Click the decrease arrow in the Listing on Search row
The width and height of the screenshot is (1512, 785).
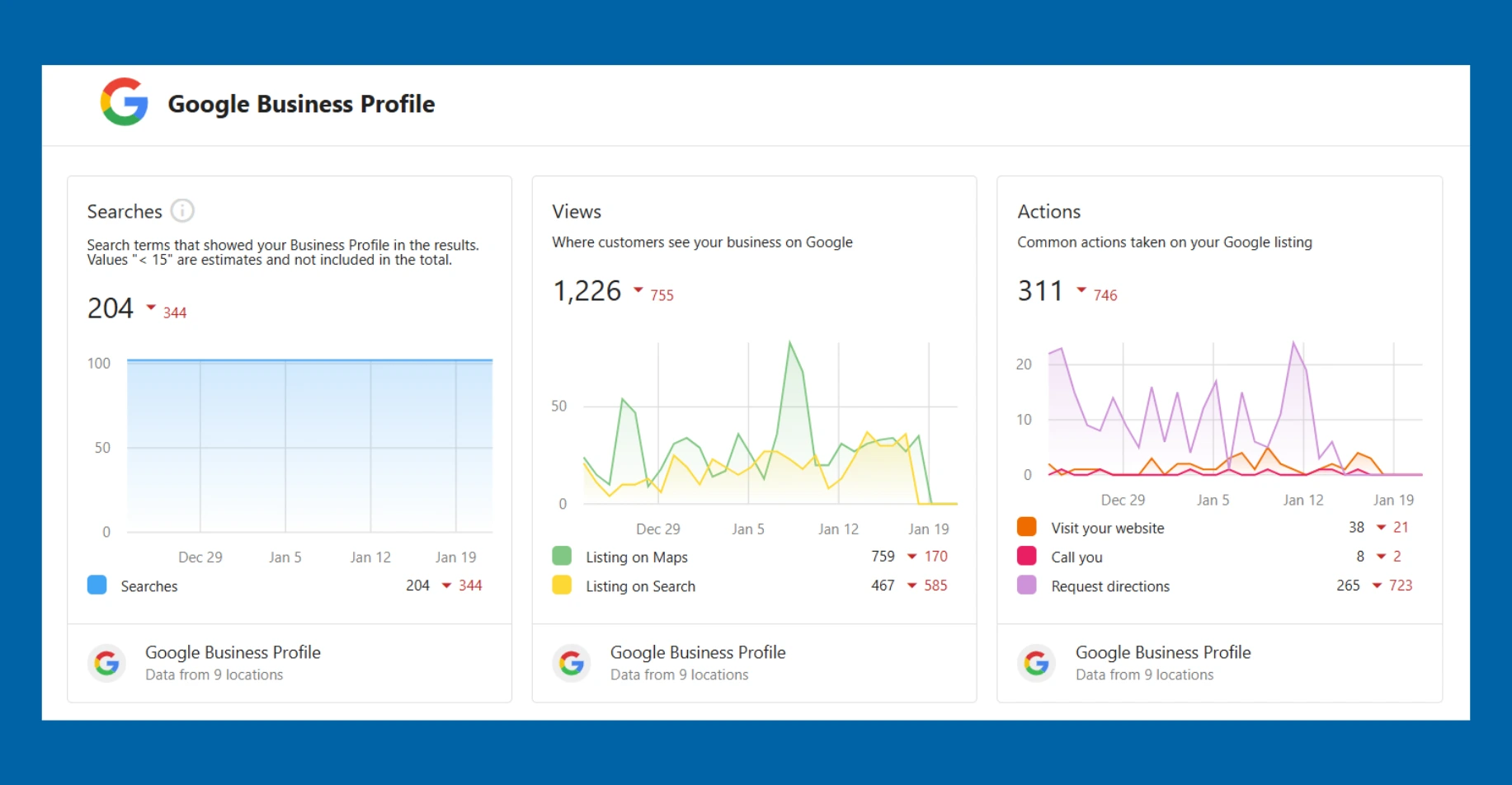tap(912, 585)
